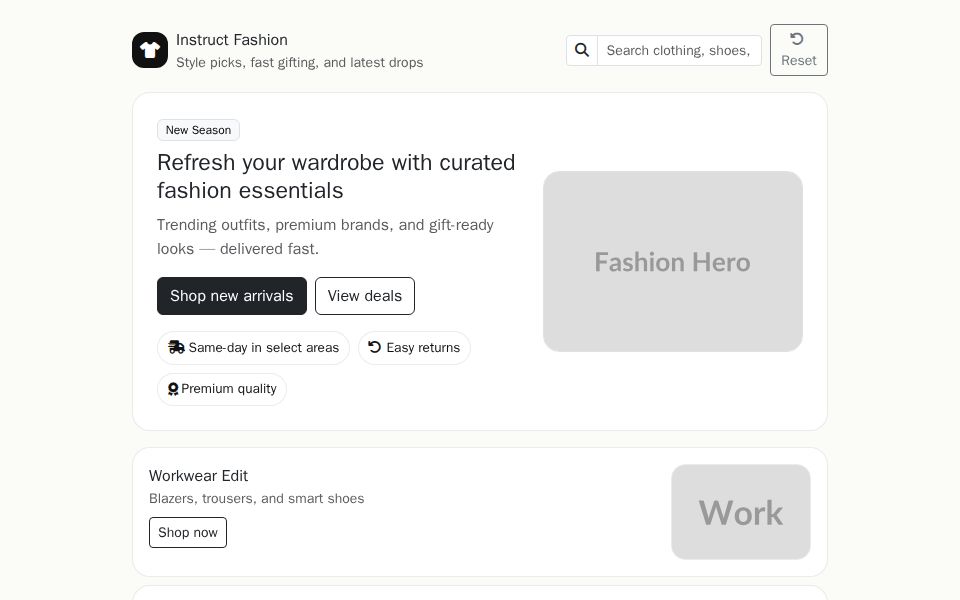Toggle the Same-day in select areas pill
The image size is (960, 600).
(x=253, y=348)
